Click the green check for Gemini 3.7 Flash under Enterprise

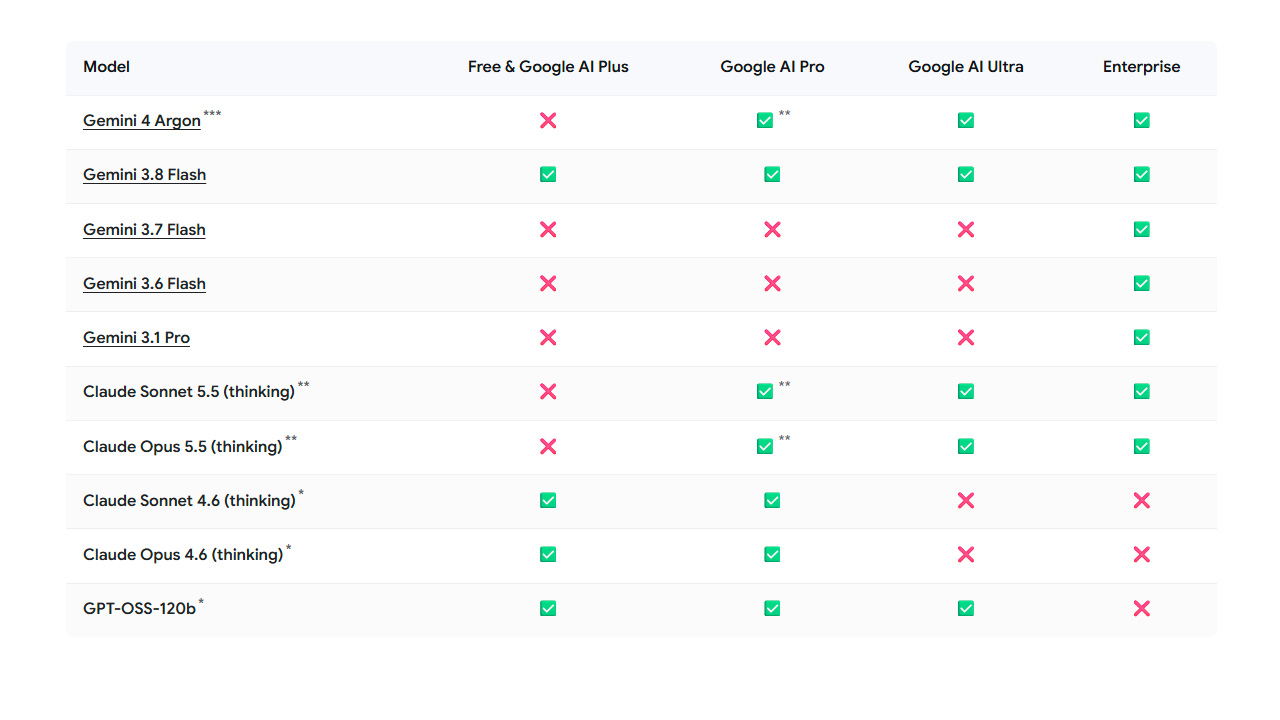(1142, 230)
